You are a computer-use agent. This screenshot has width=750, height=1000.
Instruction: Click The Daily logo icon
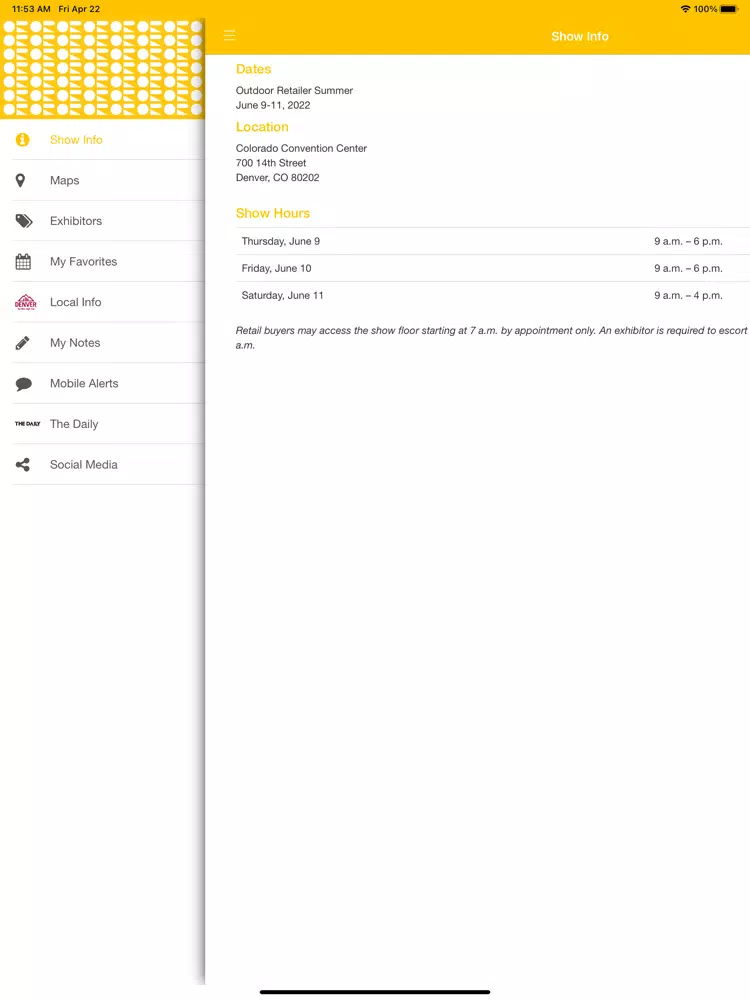(27, 424)
